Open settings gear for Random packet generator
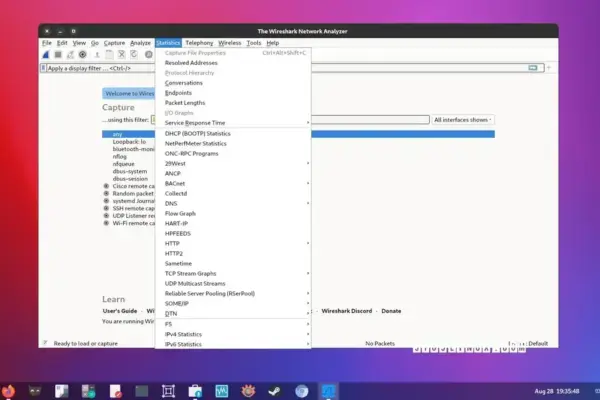Viewport: 600px width, 400px height. tap(106, 193)
